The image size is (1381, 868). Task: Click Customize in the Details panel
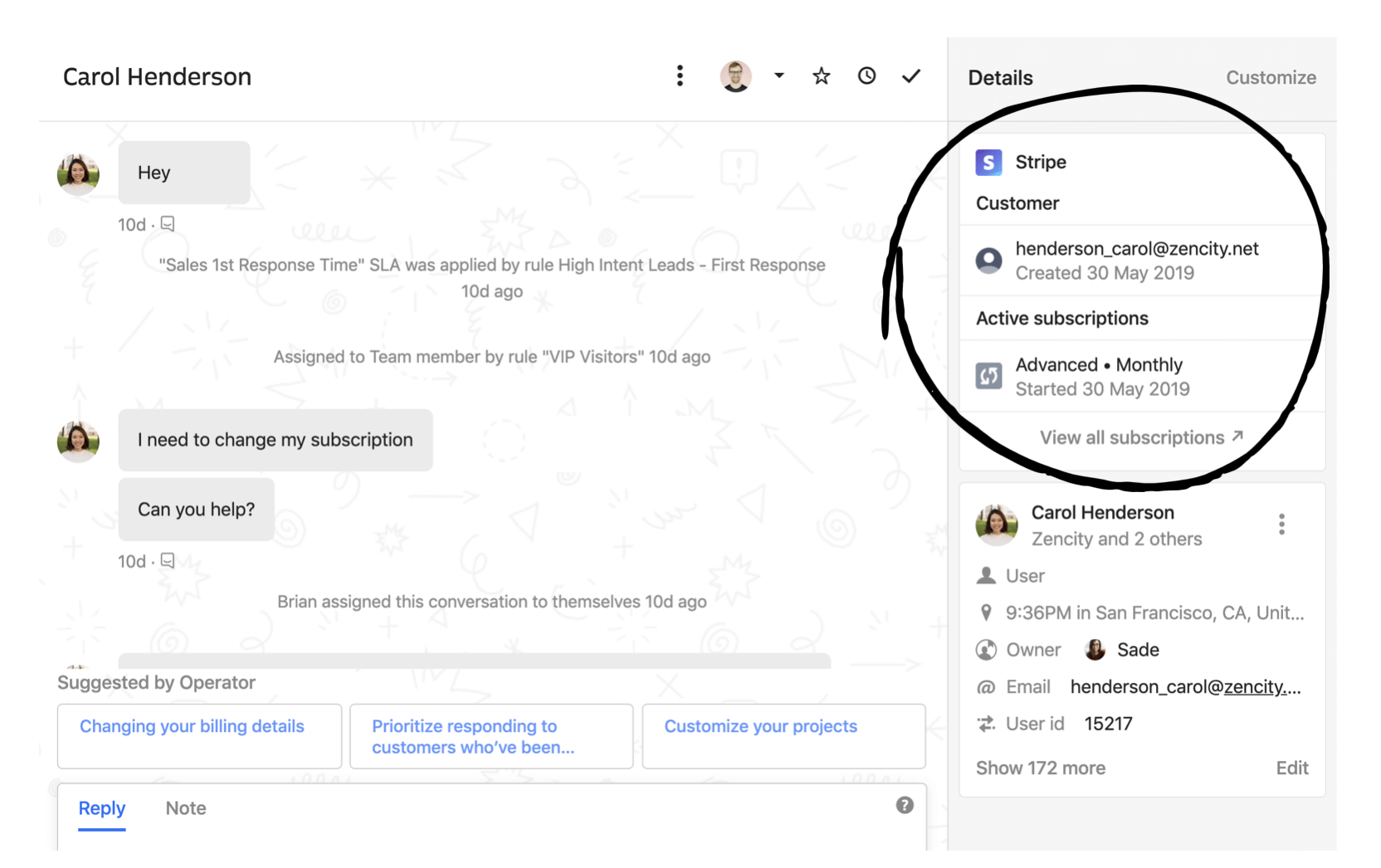1271,78
